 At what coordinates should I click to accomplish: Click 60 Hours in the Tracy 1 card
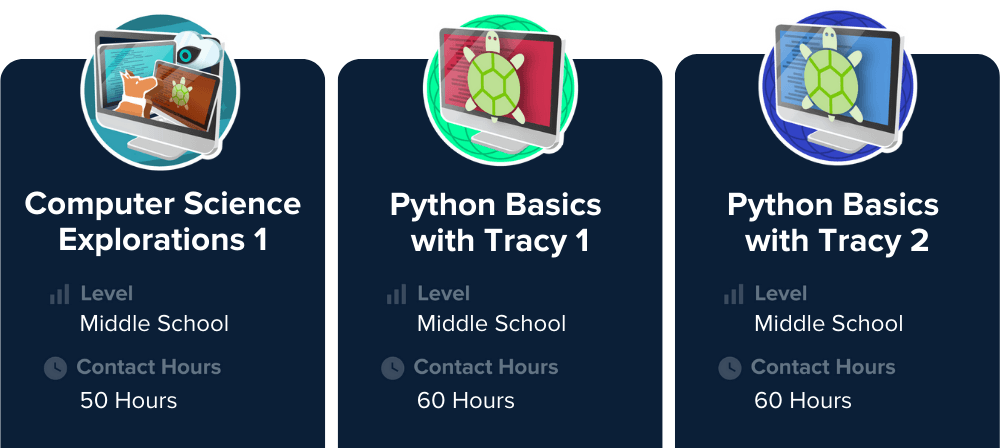pos(465,401)
